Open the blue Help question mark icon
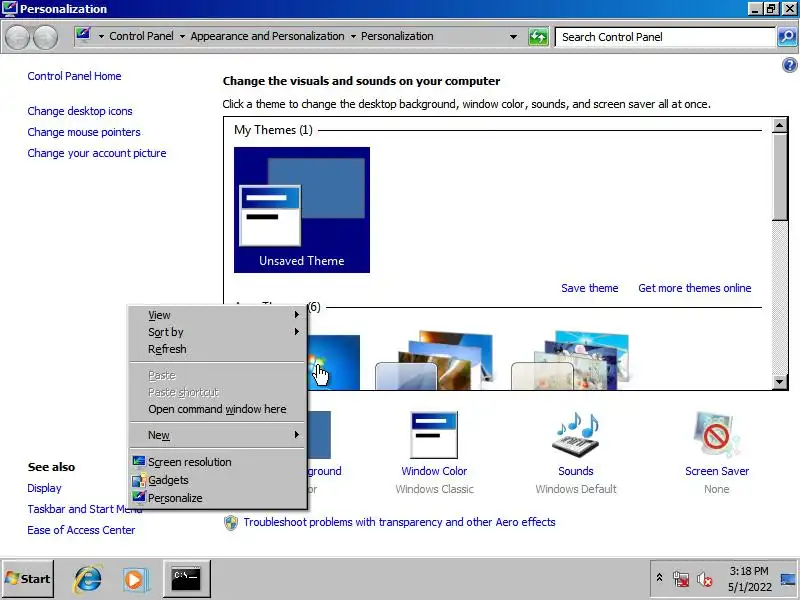The image size is (800, 600). click(789, 65)
